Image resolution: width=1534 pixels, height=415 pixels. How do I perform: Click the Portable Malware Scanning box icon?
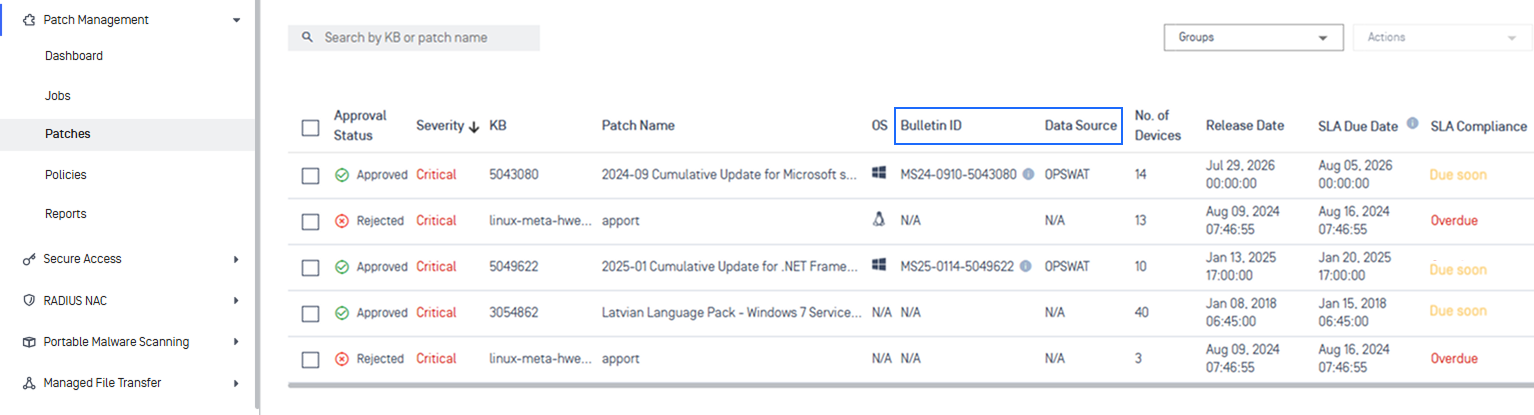click(x=28, y=342)
